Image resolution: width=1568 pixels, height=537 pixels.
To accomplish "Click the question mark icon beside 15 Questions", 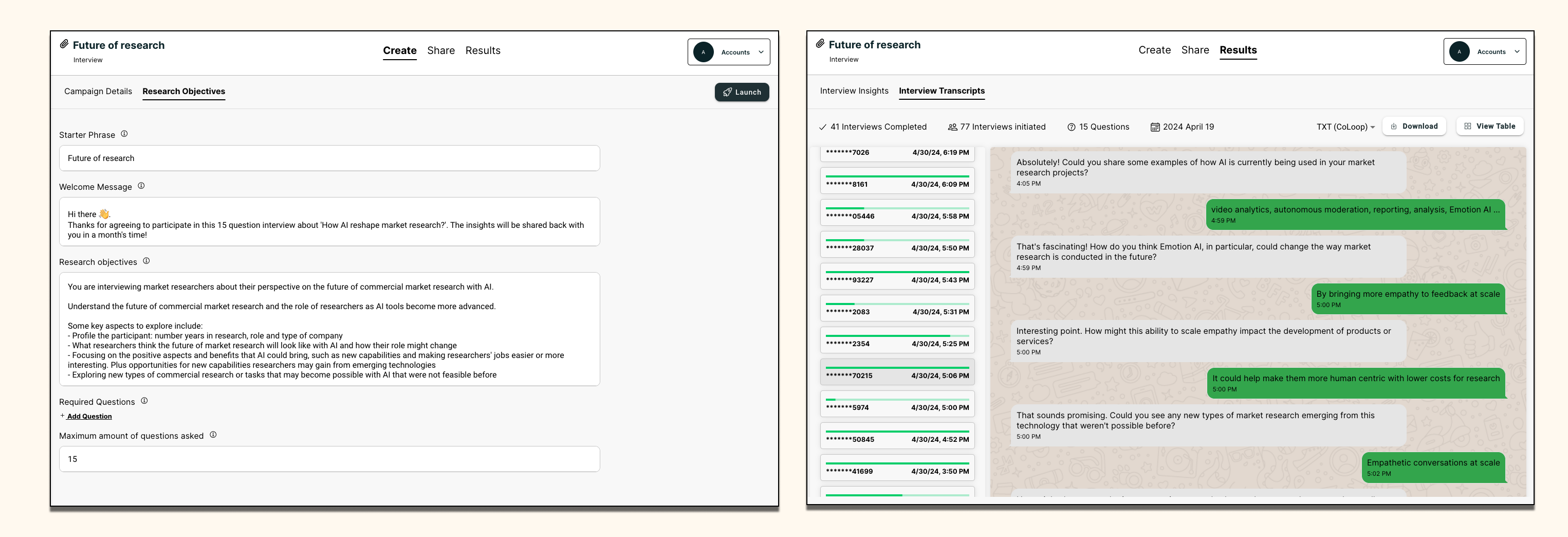I will [1072, 128].
